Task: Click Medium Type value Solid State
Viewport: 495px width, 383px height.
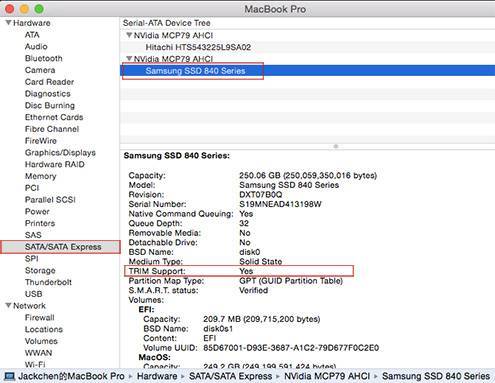Action: [260, 261]
